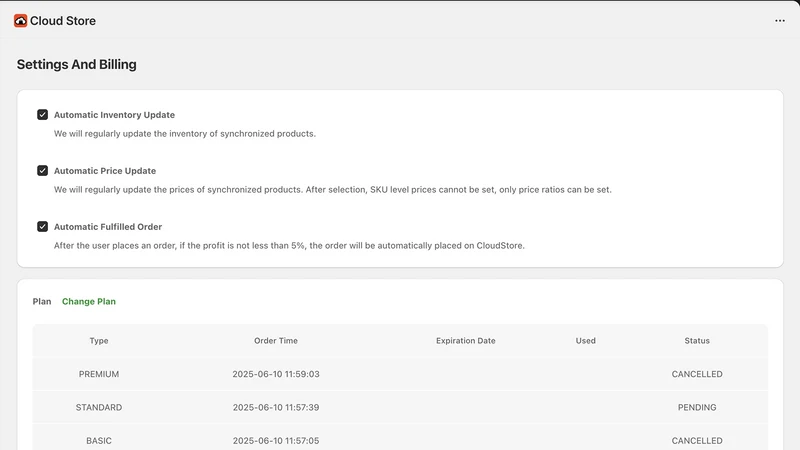Click the Change Plan link
The height and width of the screenshot is (450, 800).
89,302
